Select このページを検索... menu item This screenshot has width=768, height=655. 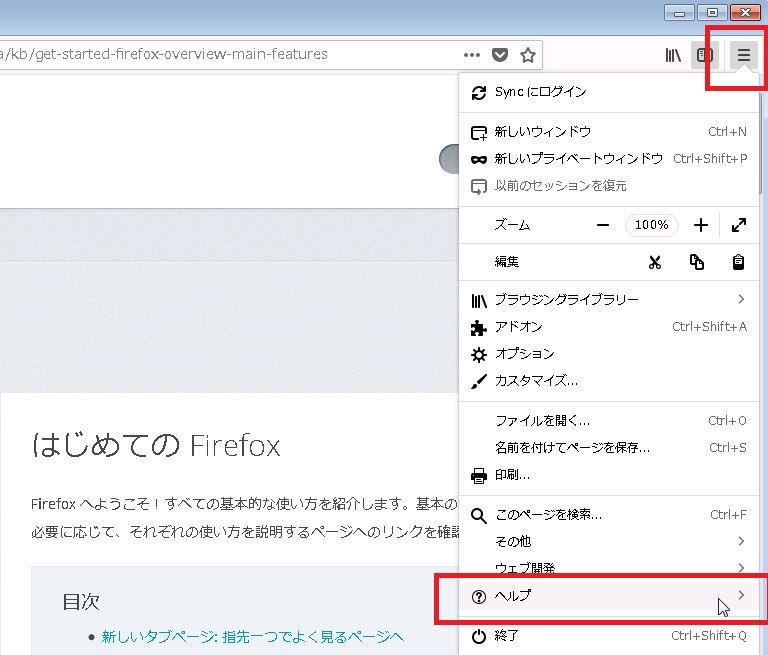(609, 515)
